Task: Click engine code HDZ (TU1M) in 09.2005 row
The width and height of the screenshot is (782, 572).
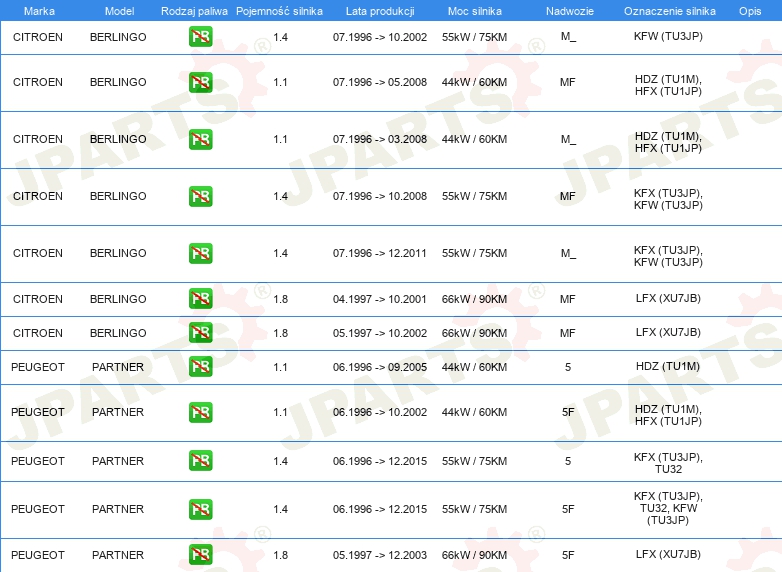Action: pos(668,366)
